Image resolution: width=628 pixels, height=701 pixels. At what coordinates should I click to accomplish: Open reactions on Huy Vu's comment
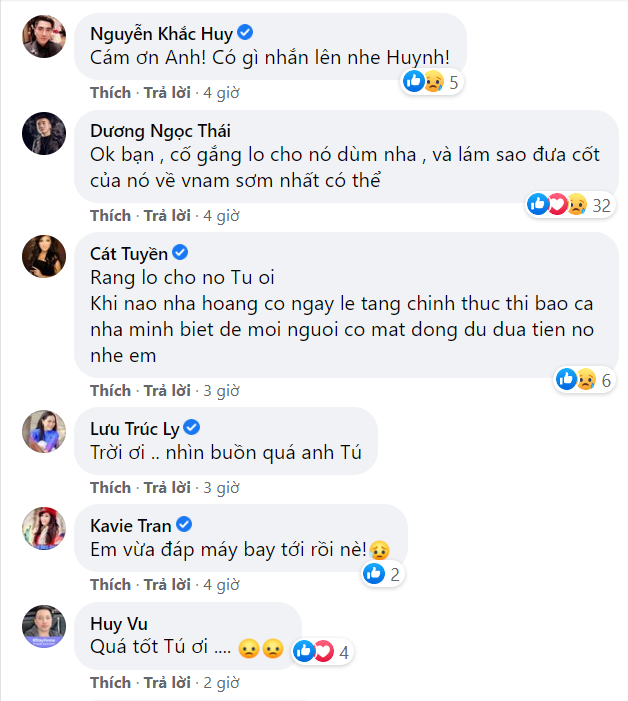tap(321, 652)
